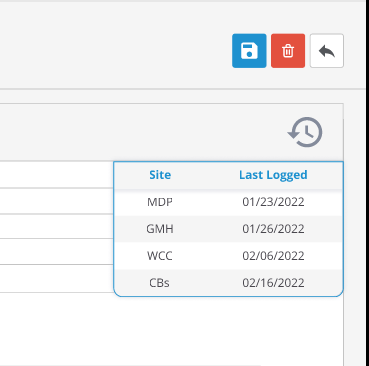This screenshot has height=366, width=369.
Task: Click the blue save floppy disk button
Action: point(249,51)
